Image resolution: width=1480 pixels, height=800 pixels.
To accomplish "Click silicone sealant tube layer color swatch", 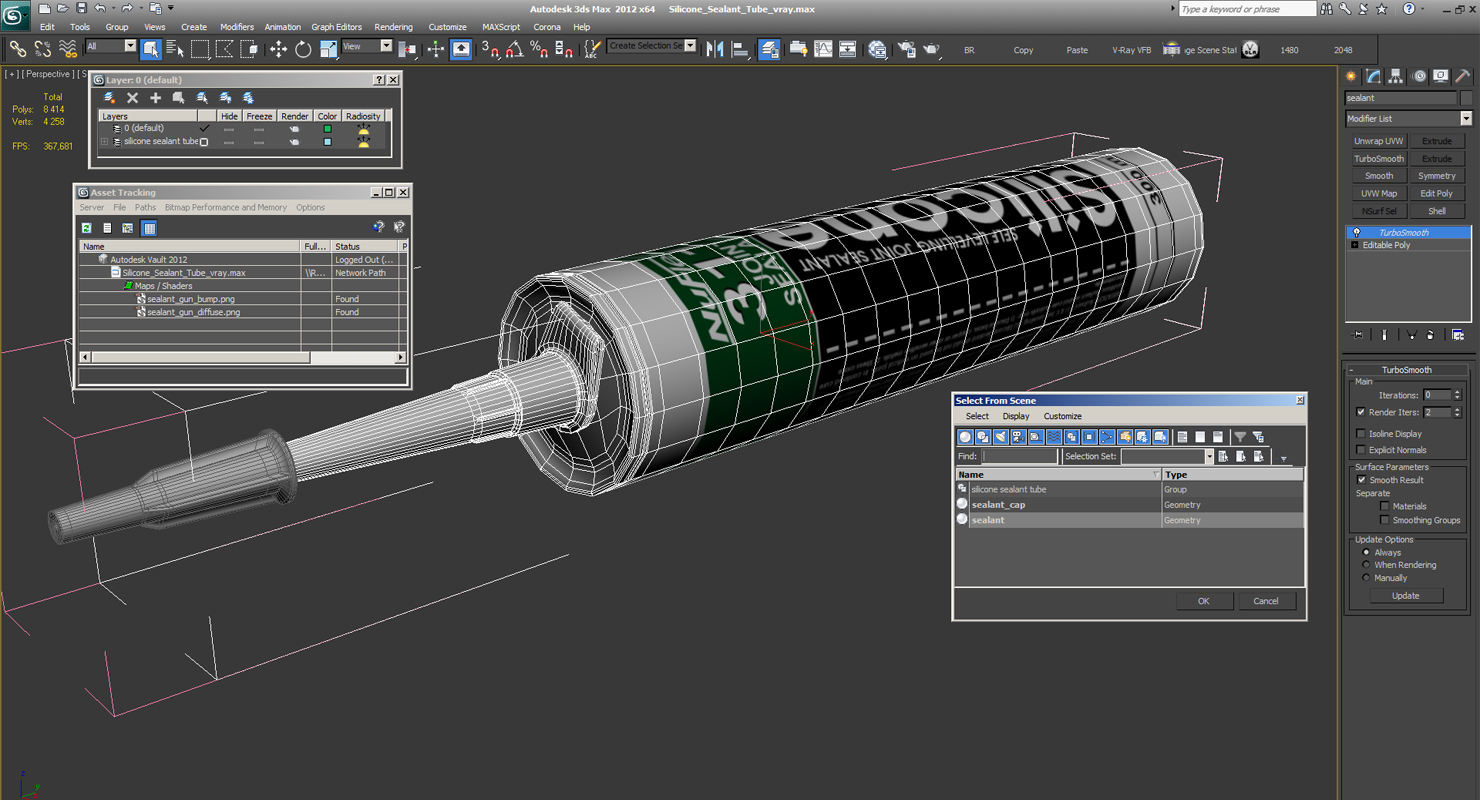I will tap(327, 142).
